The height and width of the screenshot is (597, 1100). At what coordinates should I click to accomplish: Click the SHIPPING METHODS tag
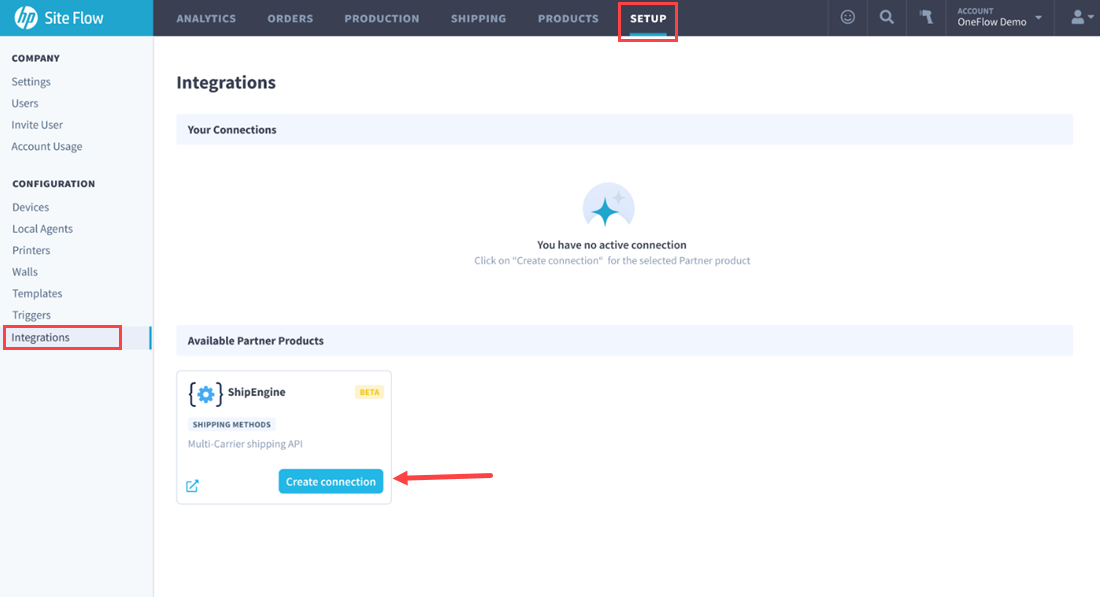(x=231, y=423)
